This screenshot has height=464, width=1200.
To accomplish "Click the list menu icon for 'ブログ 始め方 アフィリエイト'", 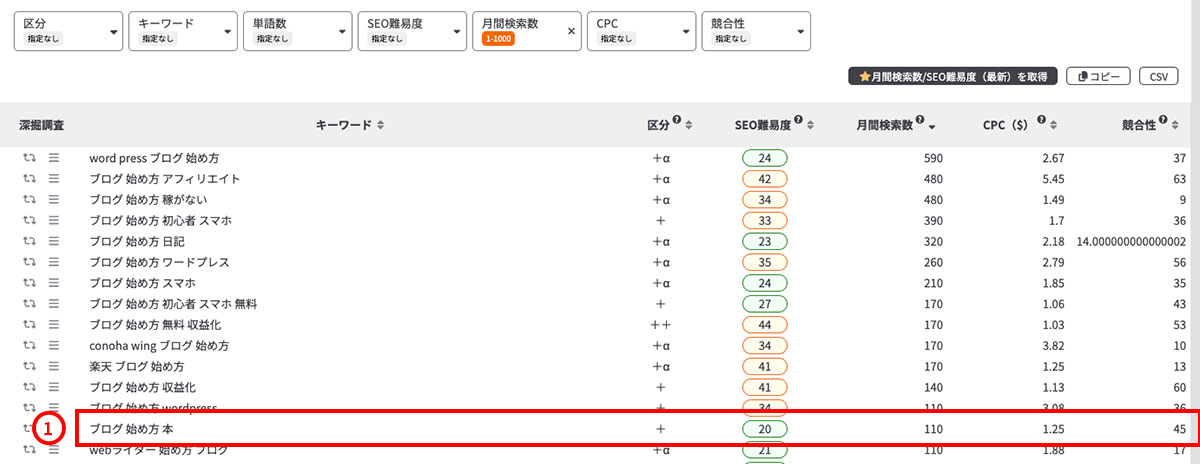I will pyautogui.click(x=54, y=179).
